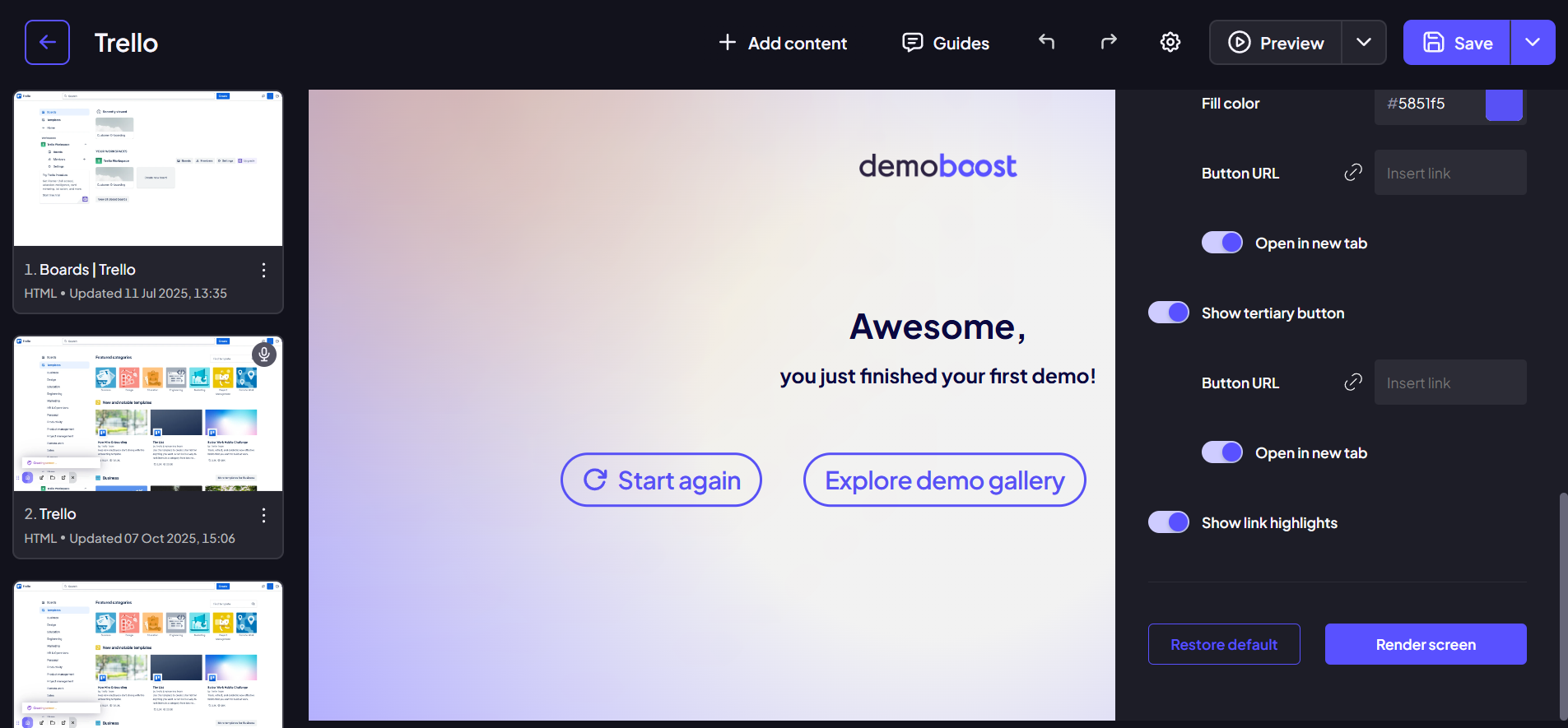
Task: Select the second Trello screen thumbnail
Action: [x=148, y=414]
